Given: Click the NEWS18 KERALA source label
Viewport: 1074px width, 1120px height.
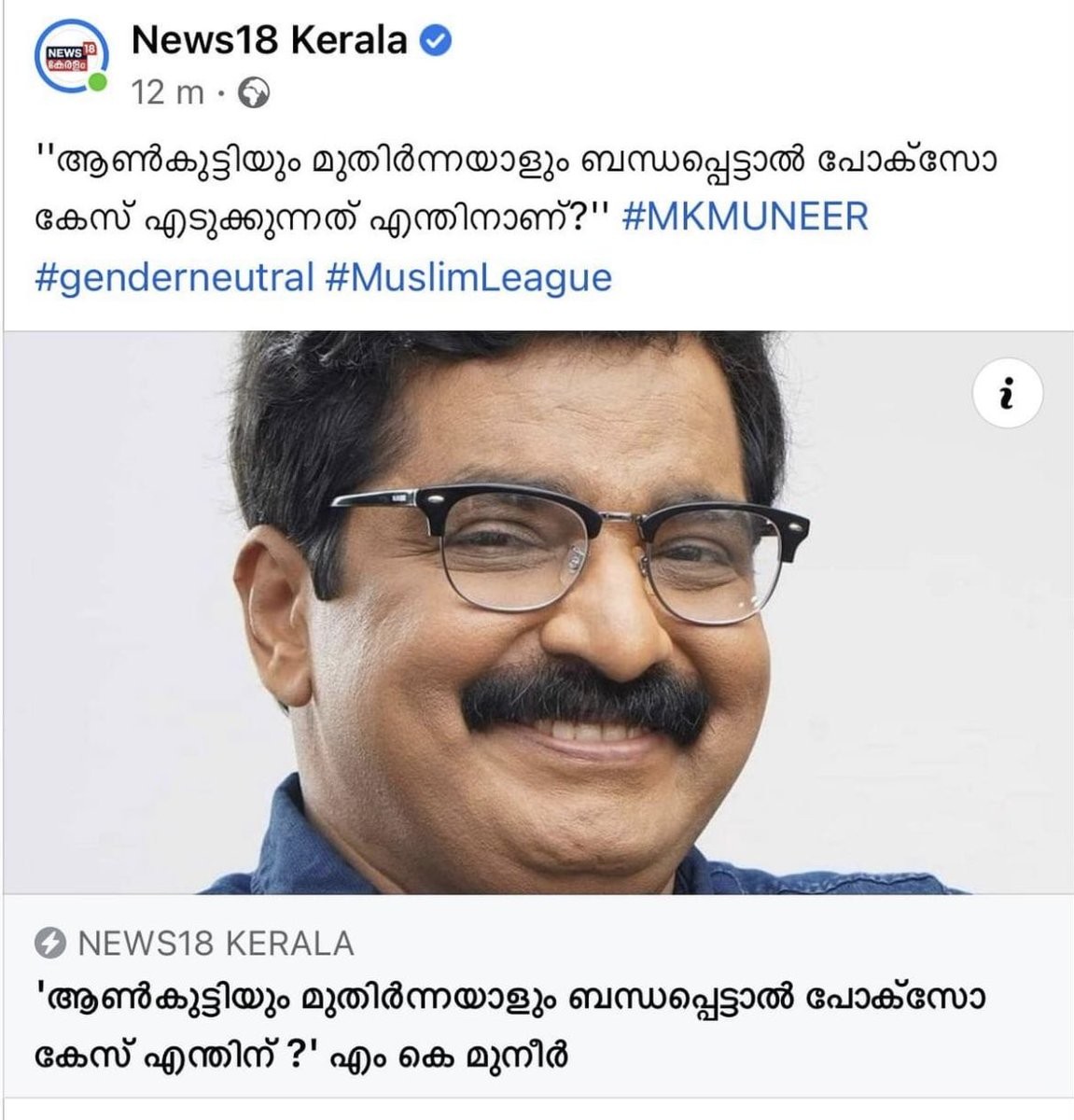Looking at the screenshot, I should (216, 945).
